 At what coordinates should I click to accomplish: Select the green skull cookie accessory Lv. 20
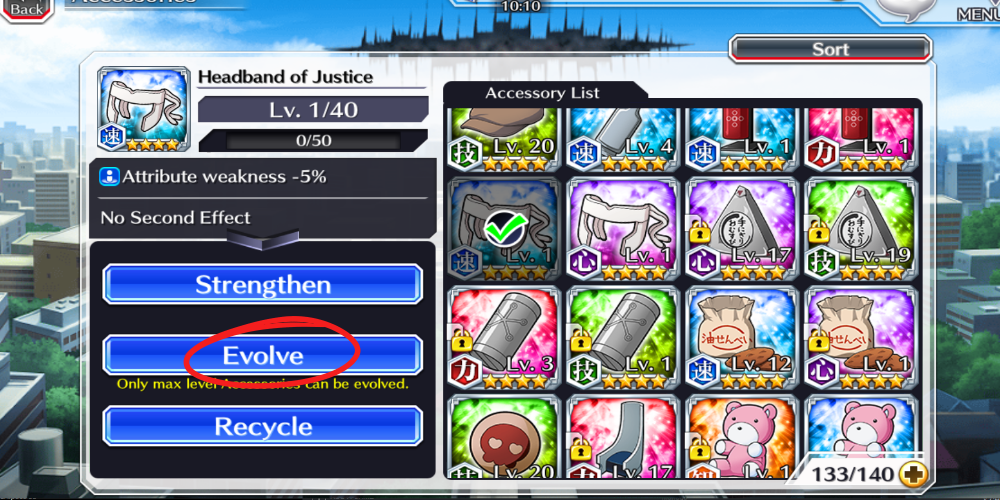coord(504,437)
